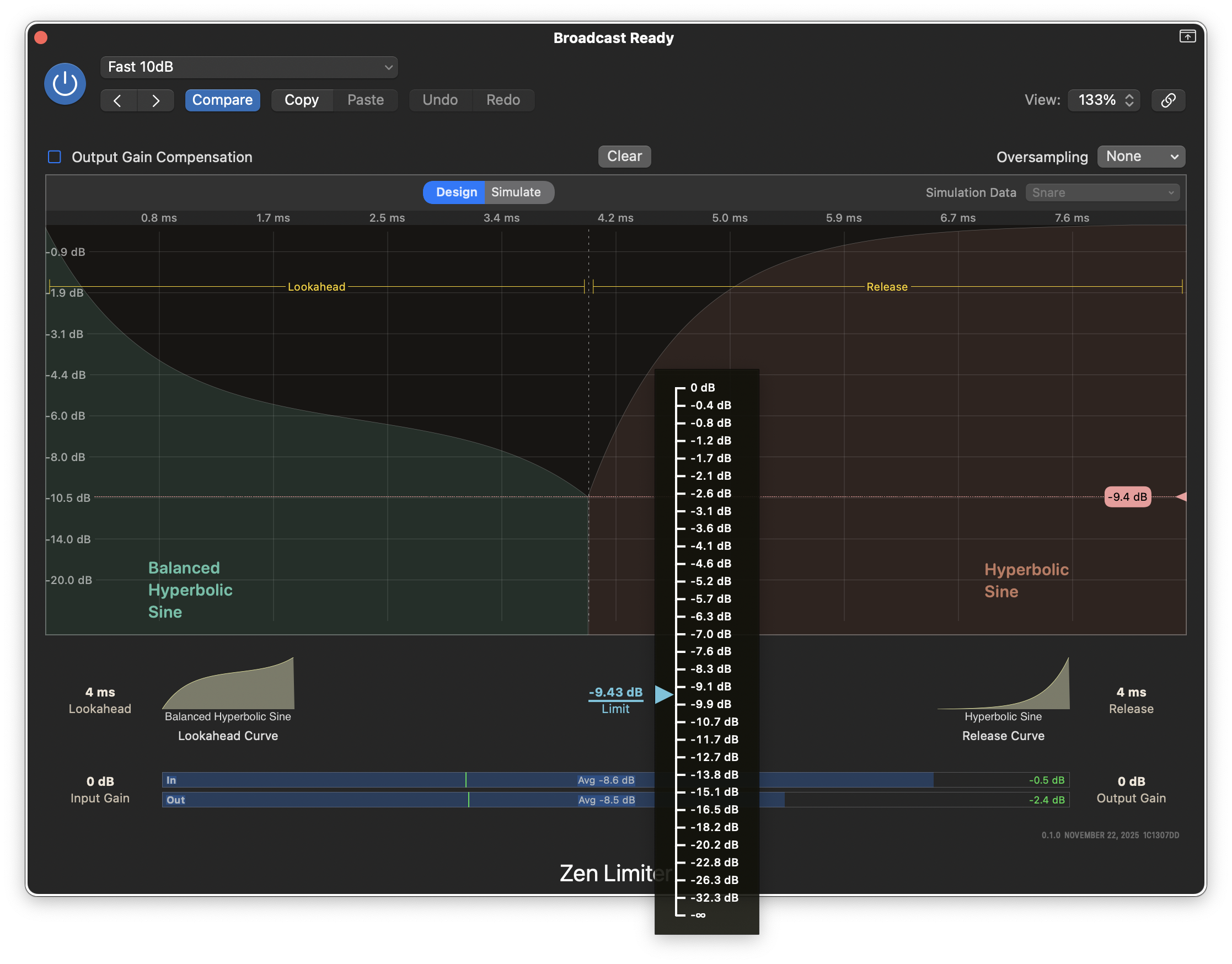Click the -9.43 dB Limit value field
This screenshot has height=964, width=1232.
tap(615, 692)
